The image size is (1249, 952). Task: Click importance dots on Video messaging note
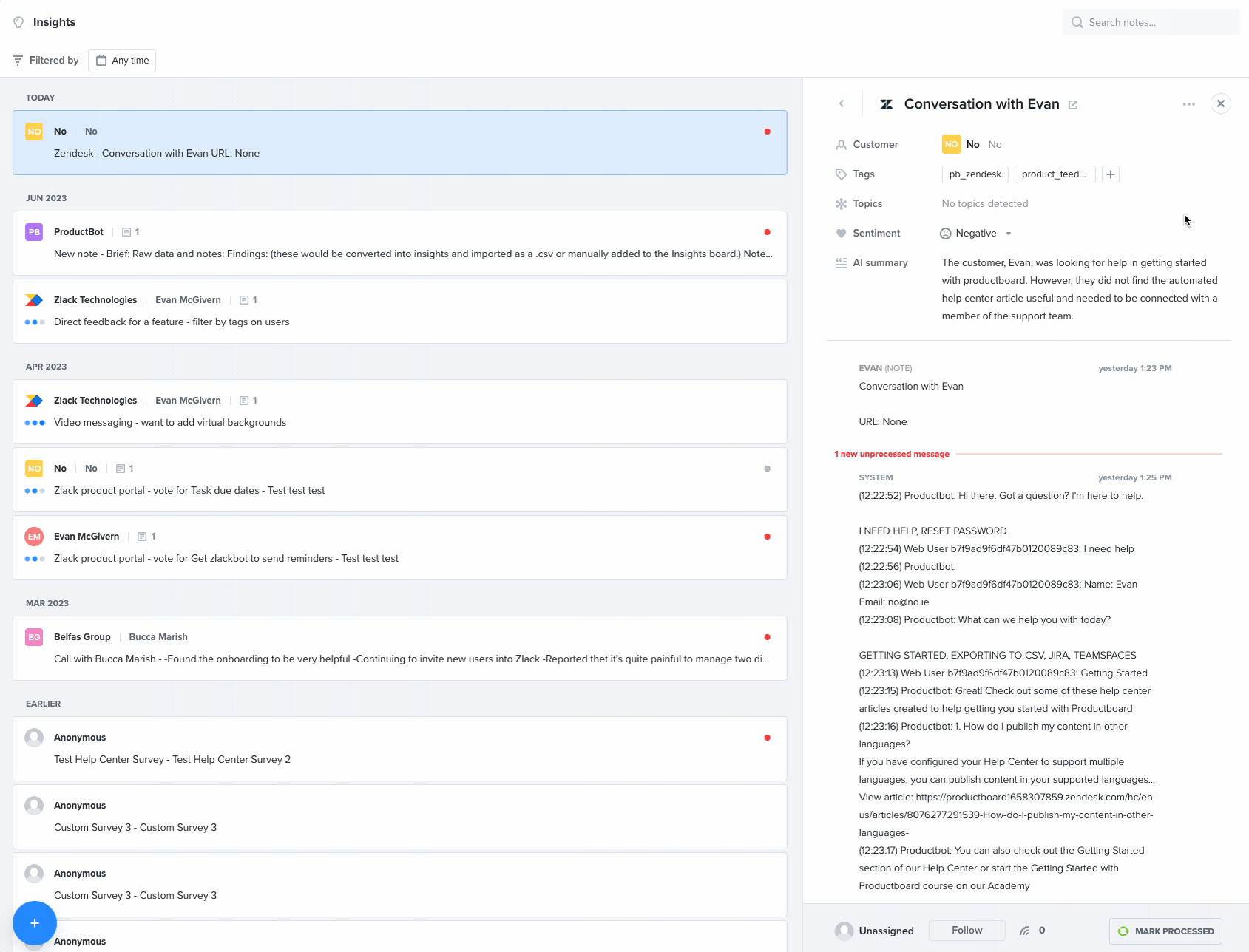pos(35,423)
